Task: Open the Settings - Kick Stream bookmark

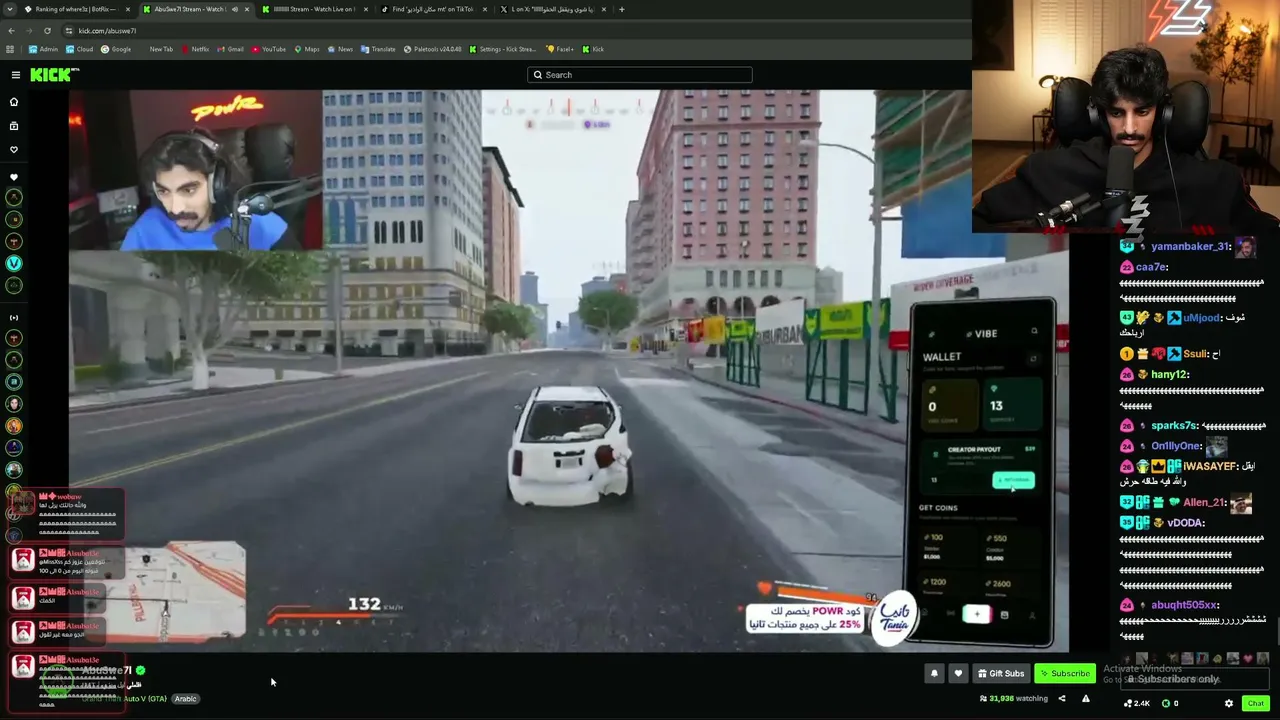Action: 503,49
